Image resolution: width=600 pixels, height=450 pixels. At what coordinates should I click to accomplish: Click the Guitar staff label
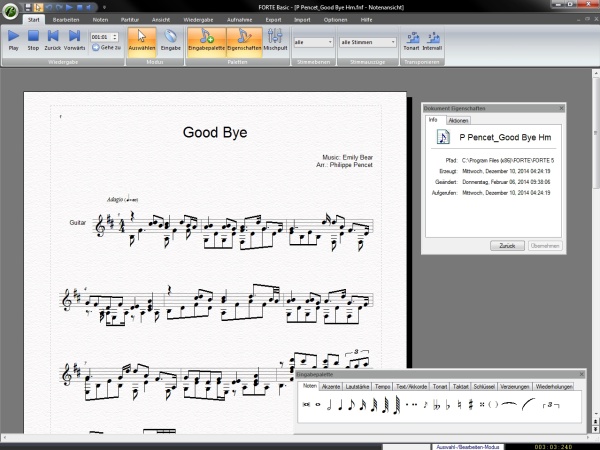tap(78, 222)
